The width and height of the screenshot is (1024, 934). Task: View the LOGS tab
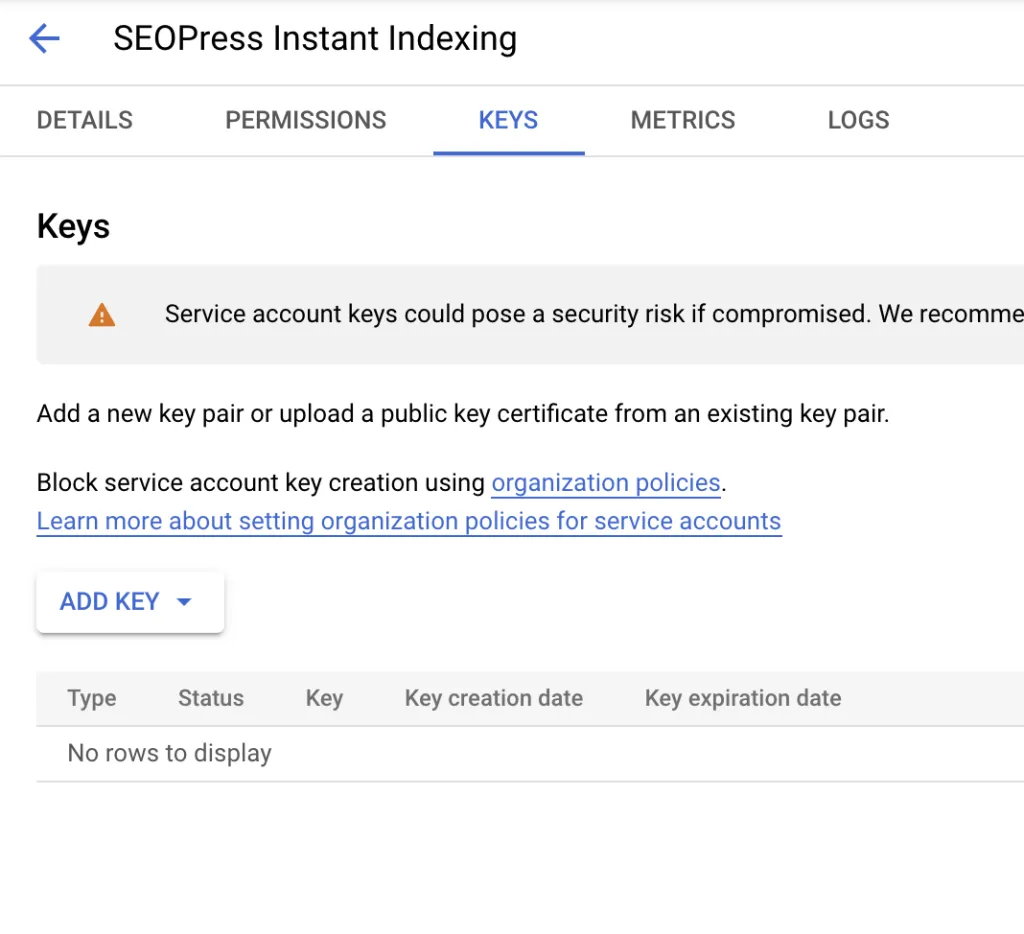click(858, 120)
